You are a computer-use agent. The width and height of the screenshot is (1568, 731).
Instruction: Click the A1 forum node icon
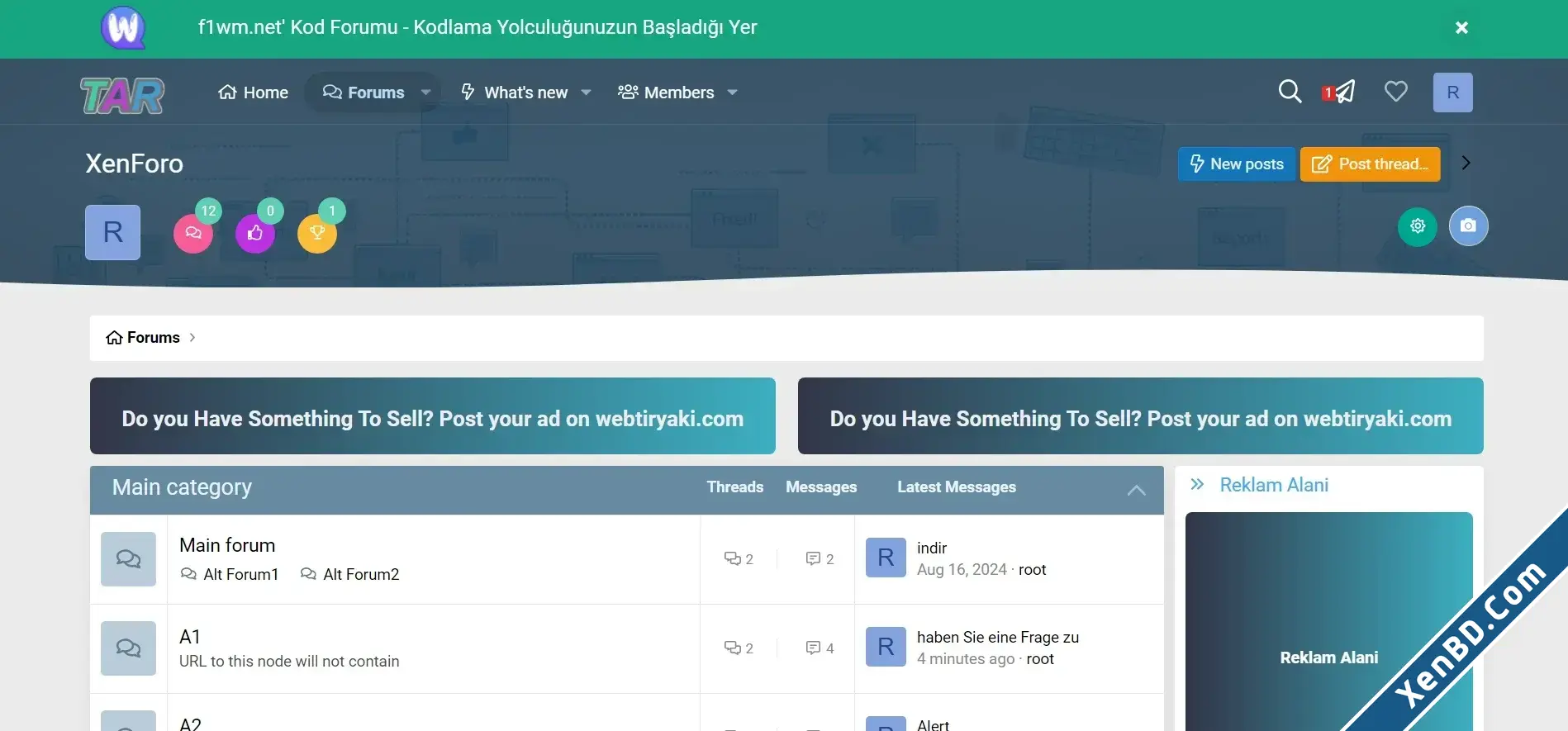(x=128, y=648)
